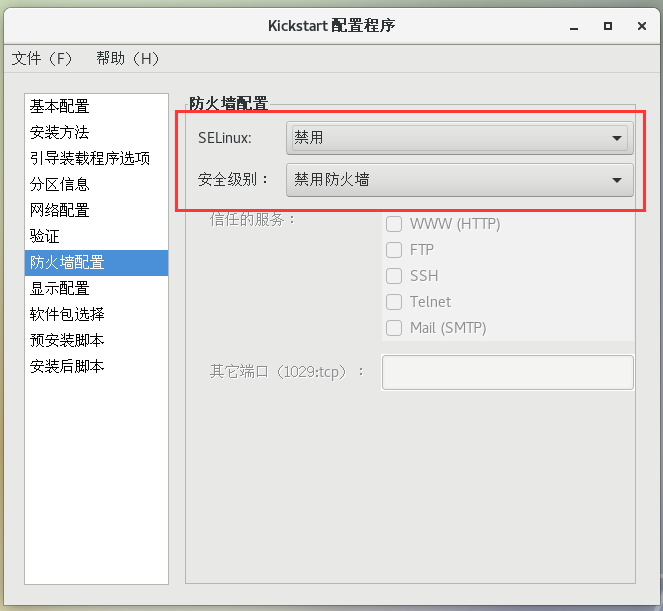
Task: Select 预安装脚本 in the sidebar
Action: (x=96, y=340)
